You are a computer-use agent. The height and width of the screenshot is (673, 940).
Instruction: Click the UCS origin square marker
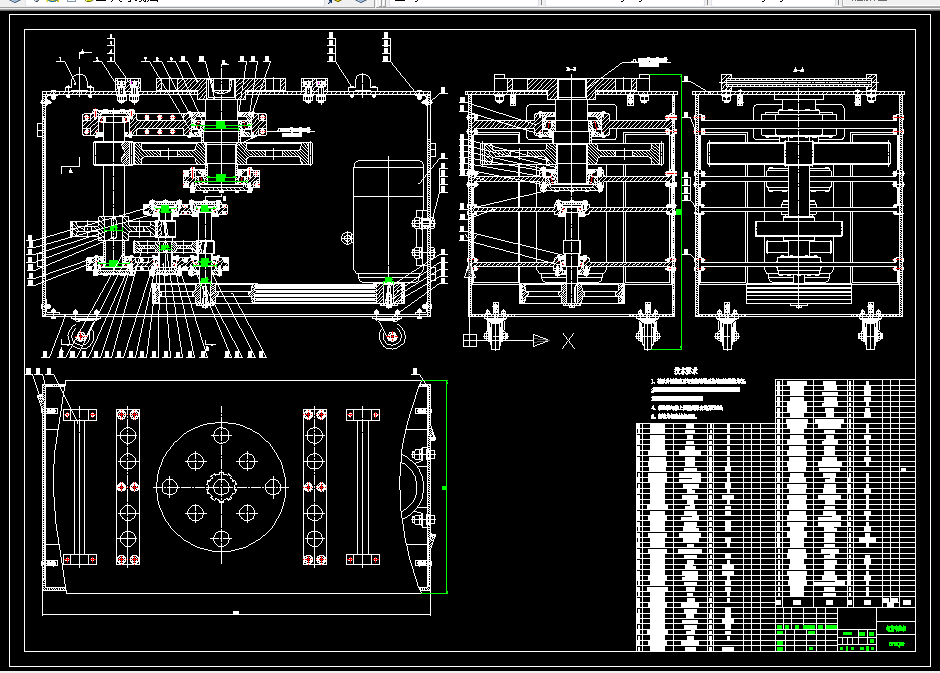click(x=470, y=340)
